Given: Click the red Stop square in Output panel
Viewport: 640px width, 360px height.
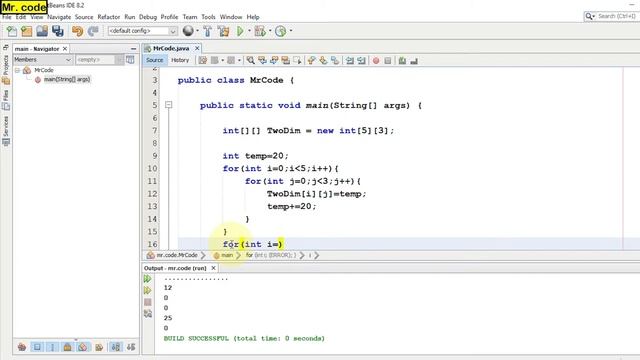Looking at the screenshot, I should tap(148, 302).
